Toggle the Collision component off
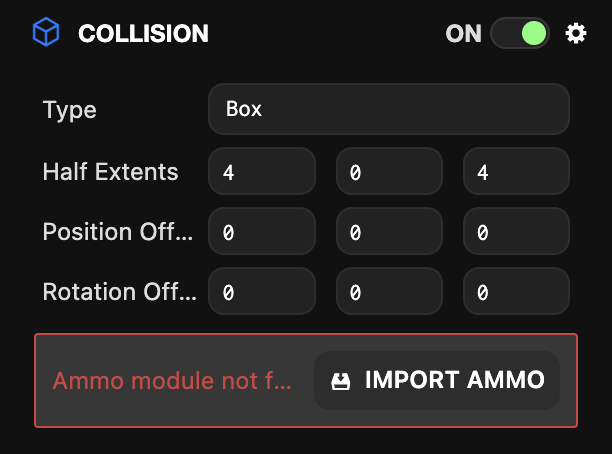This screenshot has width=612, height=454. [520, 33]
